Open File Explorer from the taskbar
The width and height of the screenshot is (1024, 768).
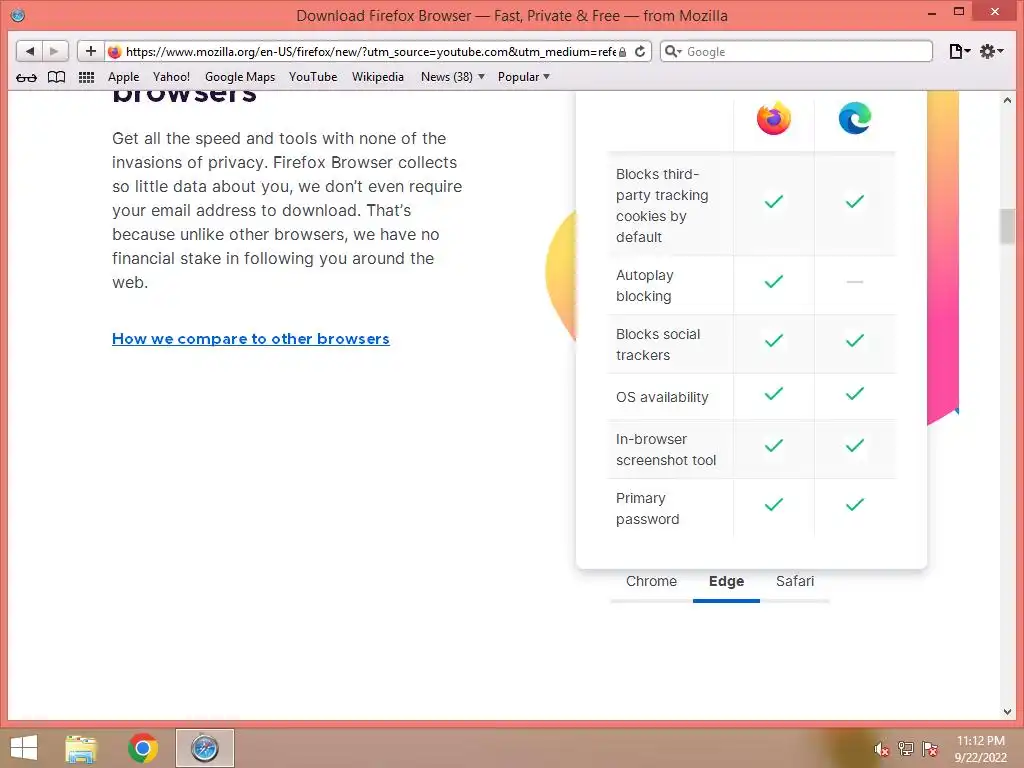coord(81,748)
